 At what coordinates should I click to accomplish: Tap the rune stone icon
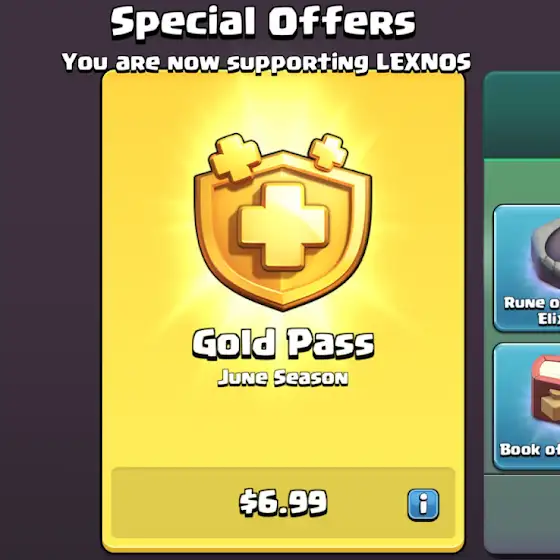546,251
